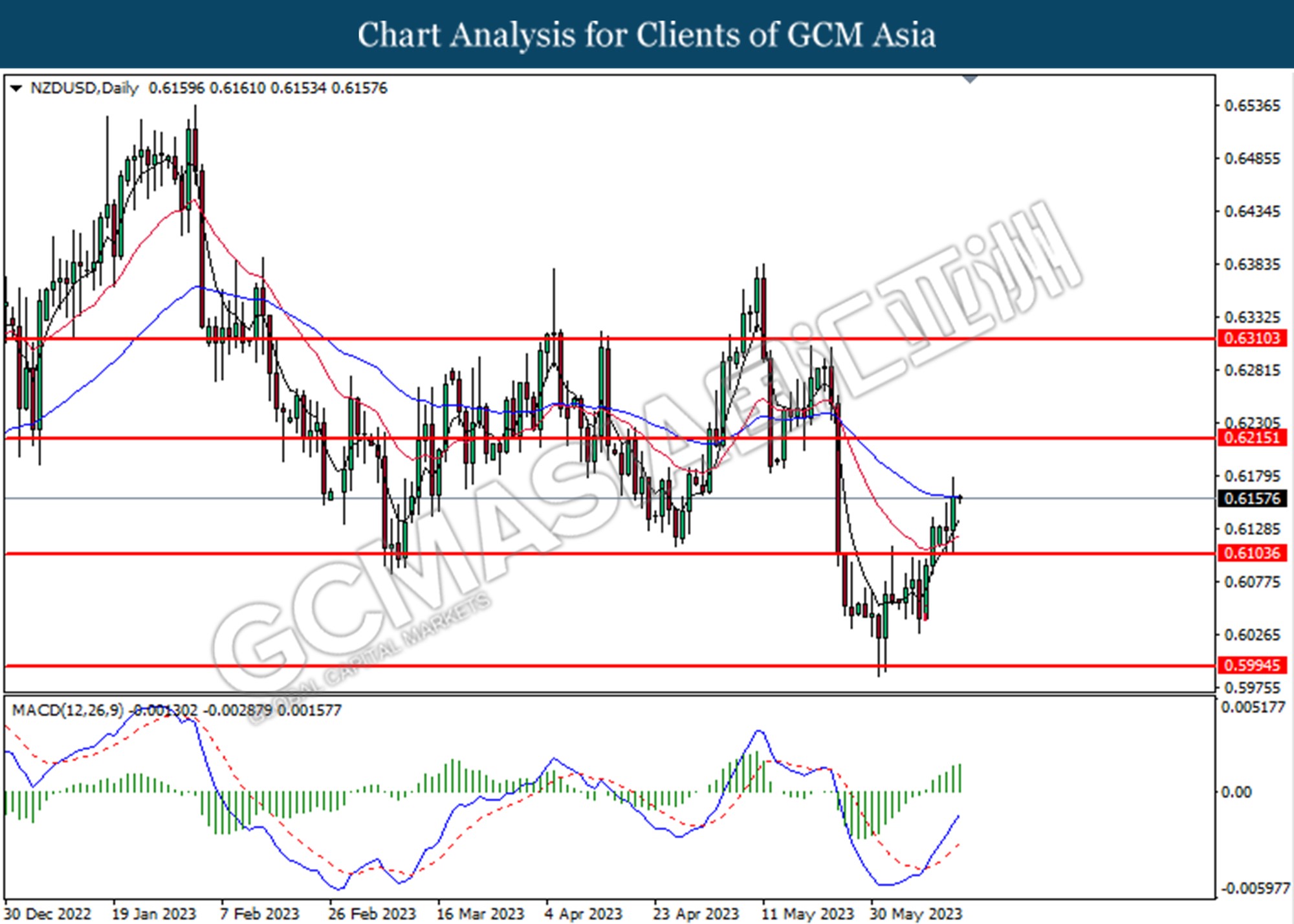Click the 0.60265 price axis value
This screenshot has width=1294, height=924.
click(x=1252, y=635)
